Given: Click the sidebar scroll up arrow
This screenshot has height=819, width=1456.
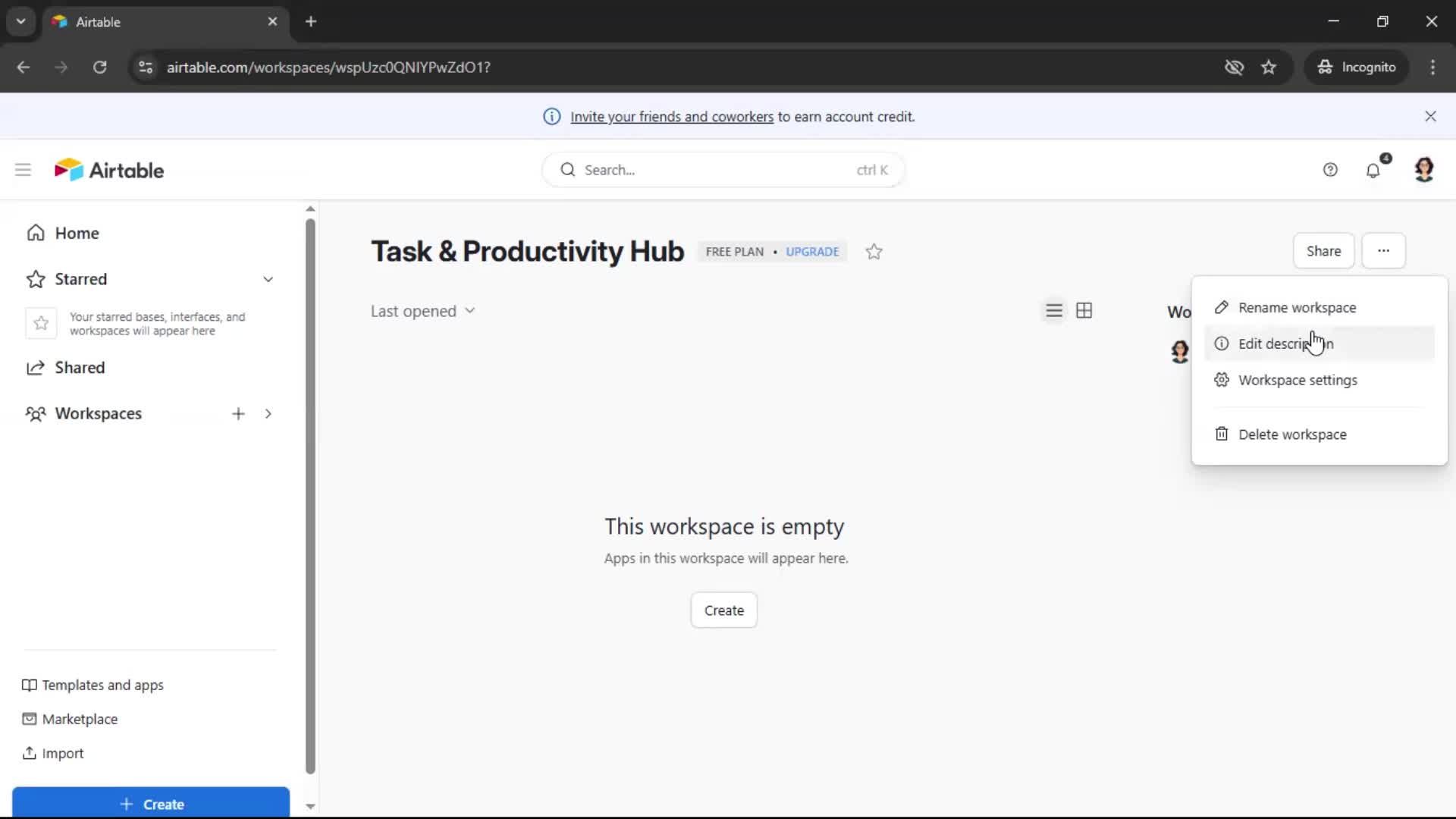Looking at the screenshot, I should pos(310,209).
